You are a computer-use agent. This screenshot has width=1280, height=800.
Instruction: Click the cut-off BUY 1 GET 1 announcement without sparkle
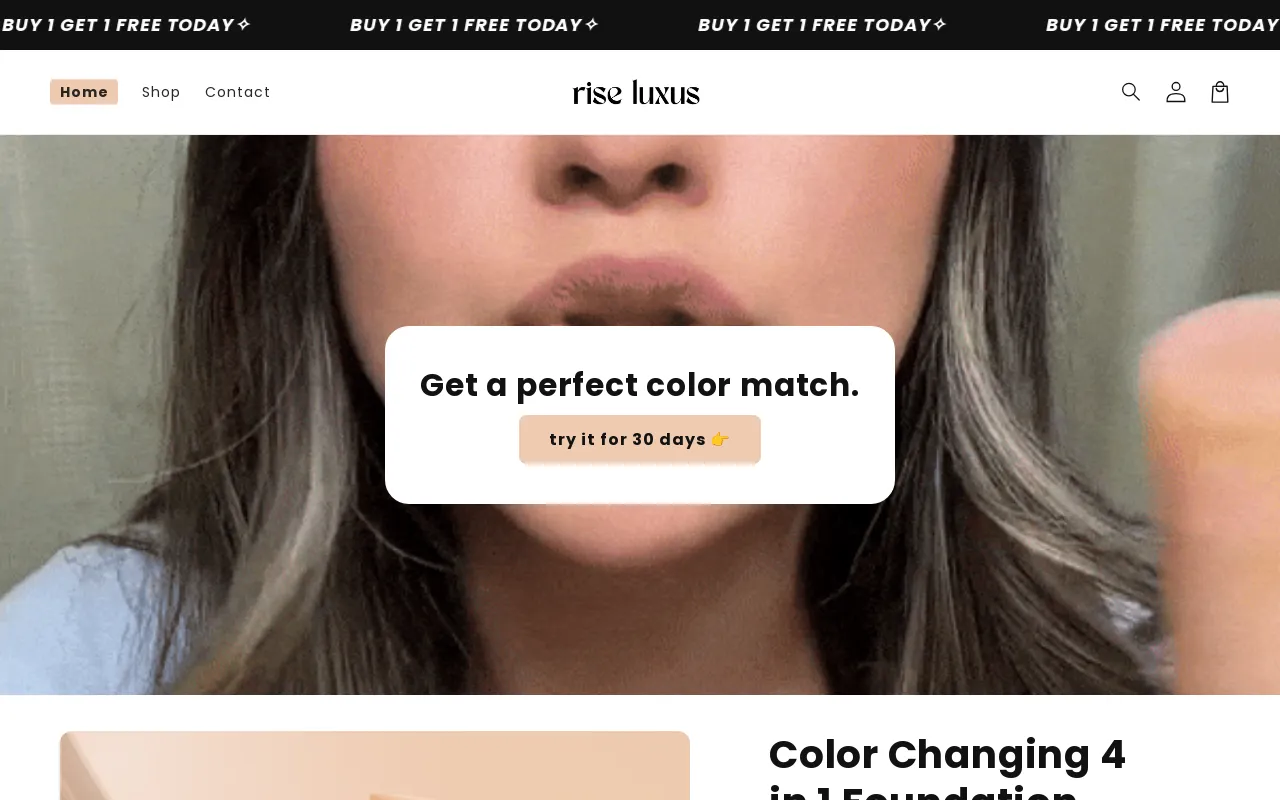pos(1162,25)
